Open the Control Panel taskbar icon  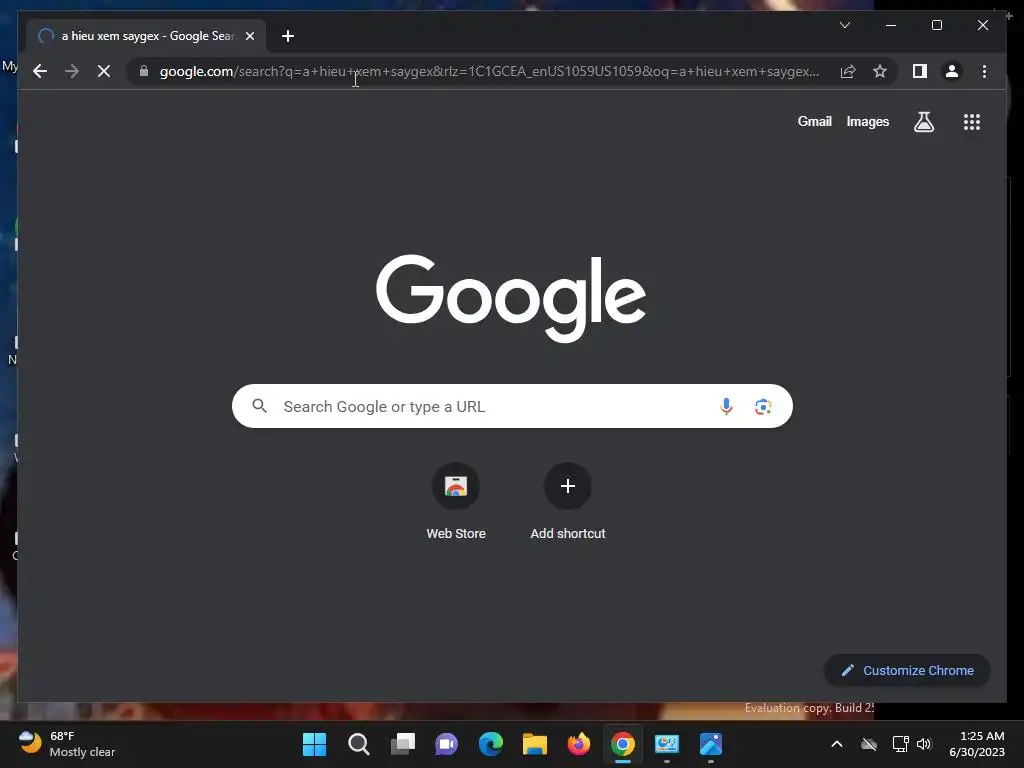(667, 744)
